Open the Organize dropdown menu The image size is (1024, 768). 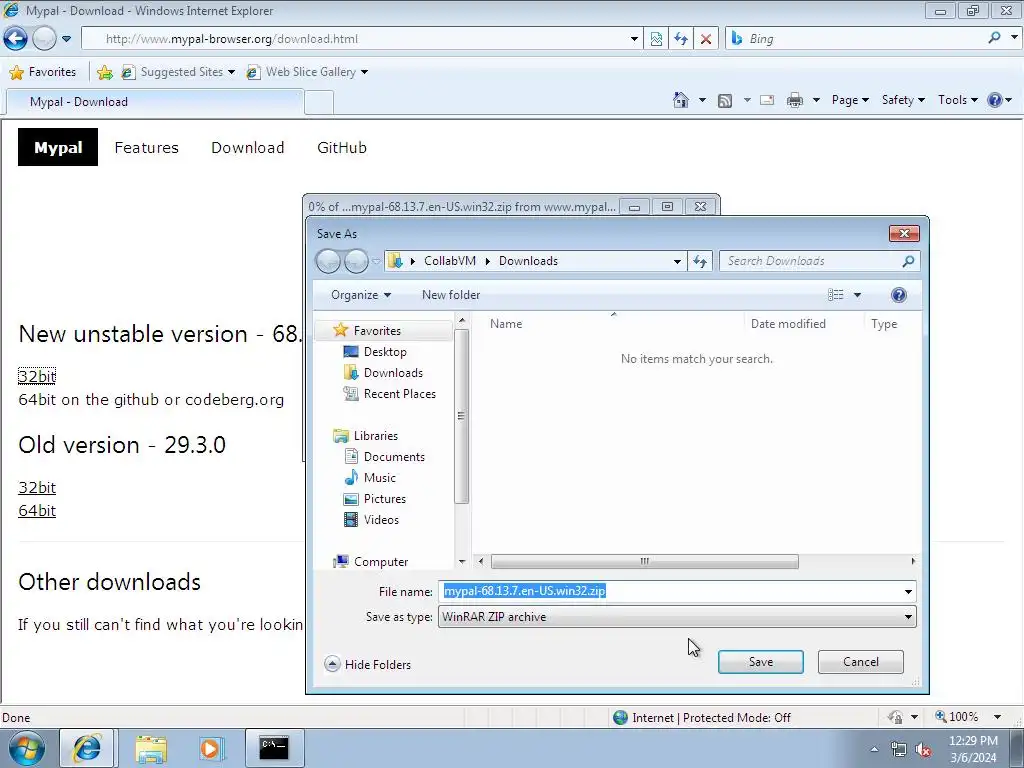click(360, 295)
